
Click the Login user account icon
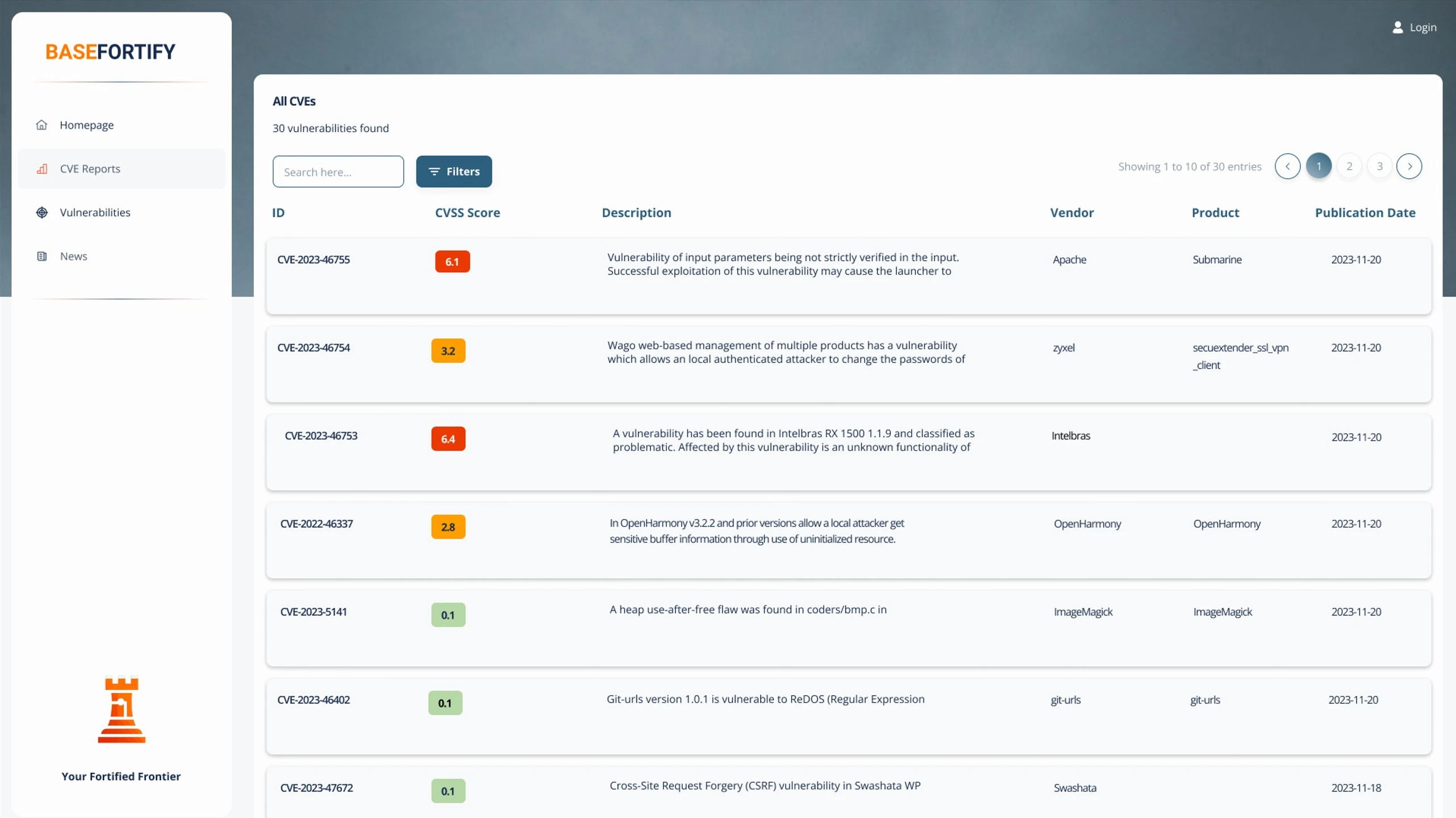click(x=1398, y=27)
